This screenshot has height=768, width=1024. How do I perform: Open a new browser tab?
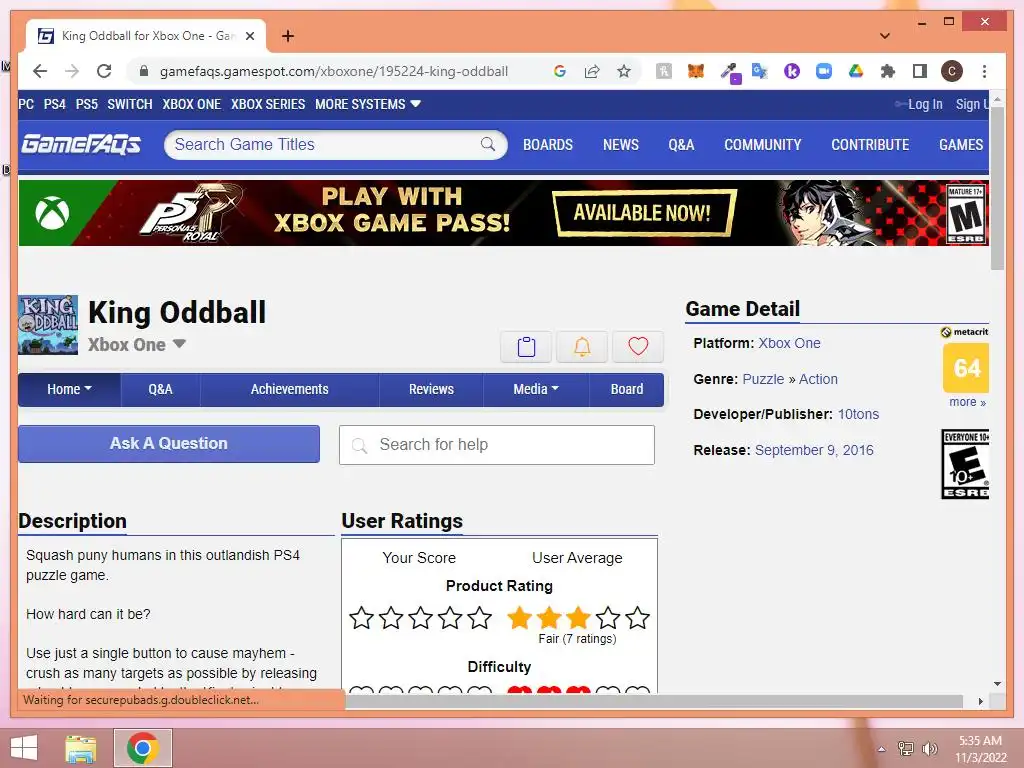(x=287, y=36)
